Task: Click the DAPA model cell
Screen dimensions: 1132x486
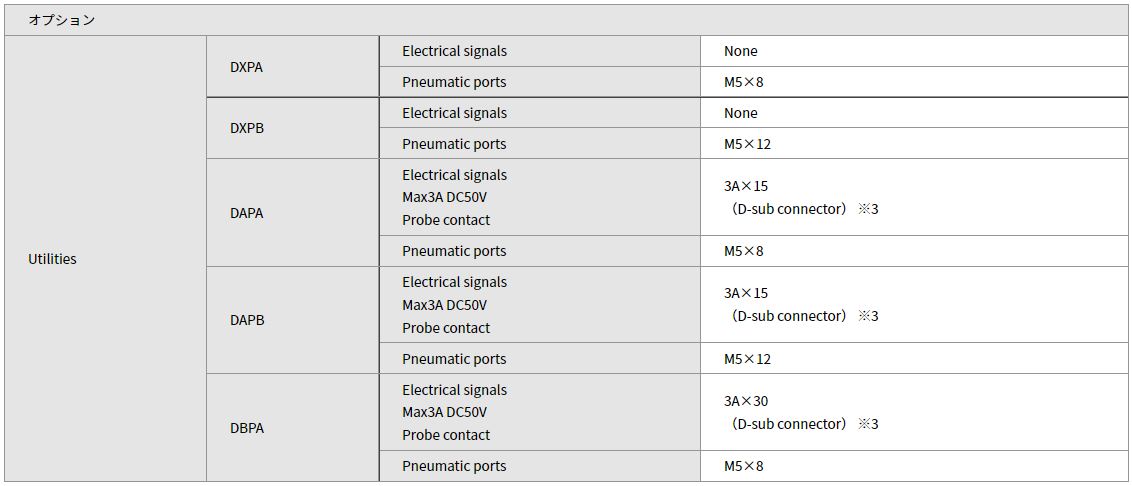Action: pyautogui.click(x=293, y=212)
